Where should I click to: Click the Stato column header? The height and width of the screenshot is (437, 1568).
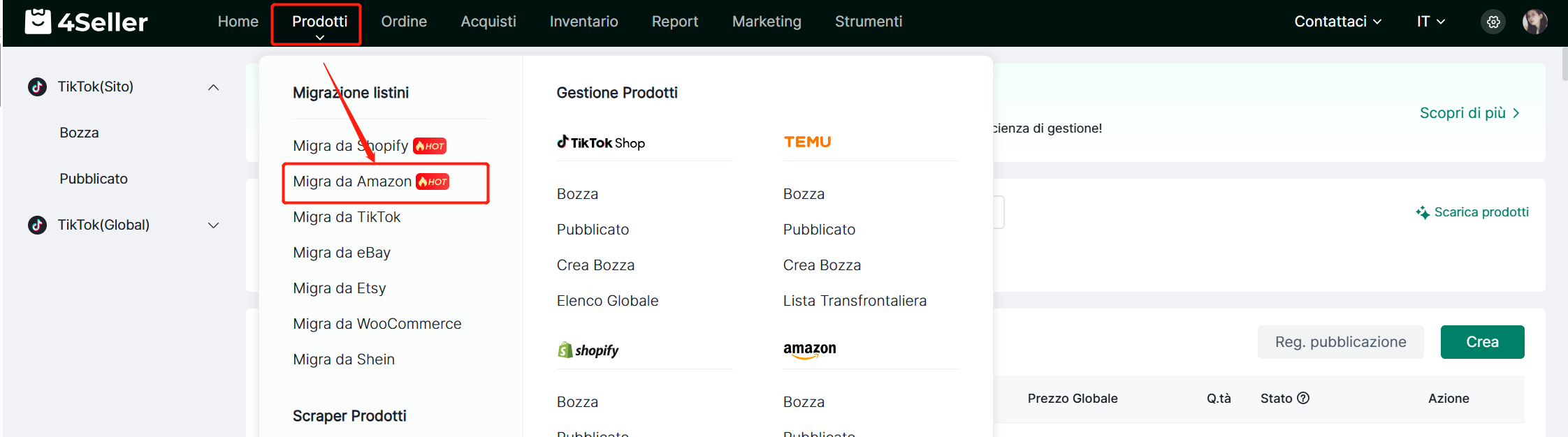click(1277, 399)
